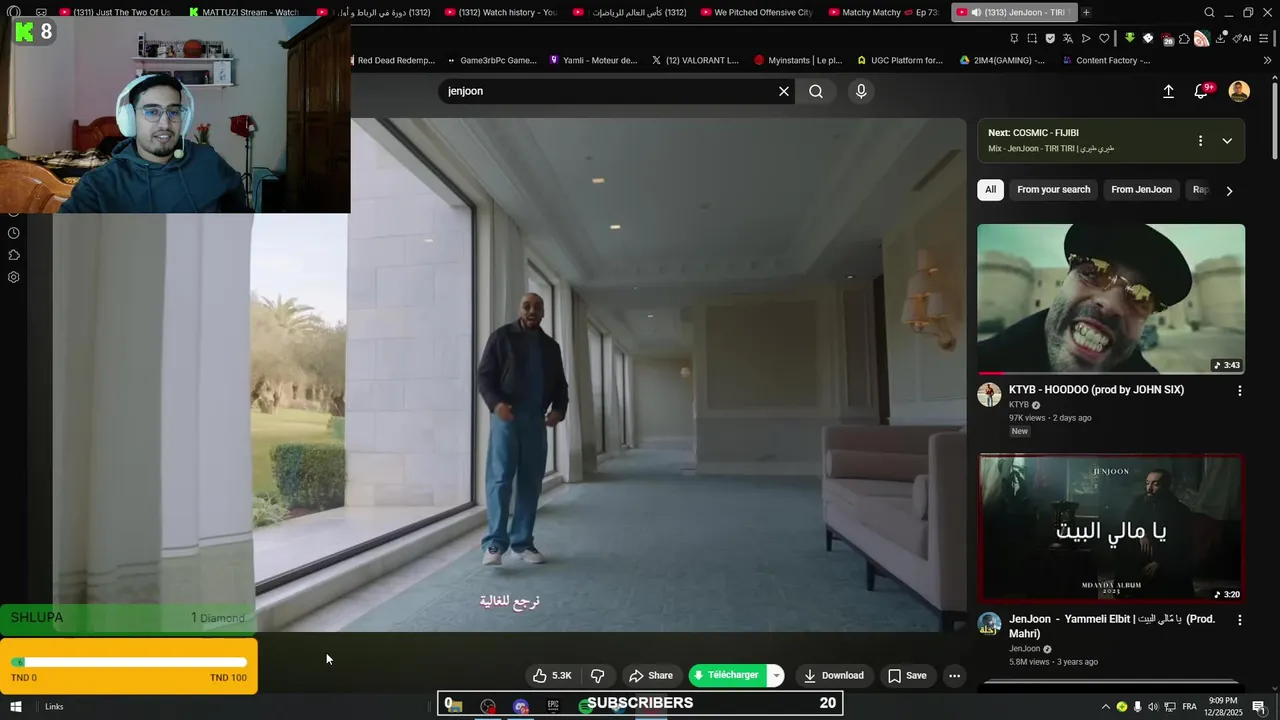Screen dimensions: 1280x720
Task: Open the Easy Setup menu icon
Action: click(x=1266, y=38)
